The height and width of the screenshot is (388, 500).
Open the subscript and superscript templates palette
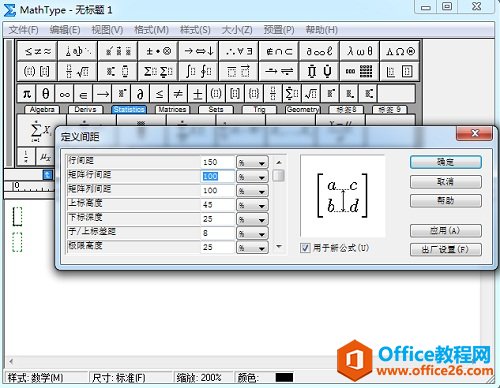pyautogui.click(x=118, y=71)
